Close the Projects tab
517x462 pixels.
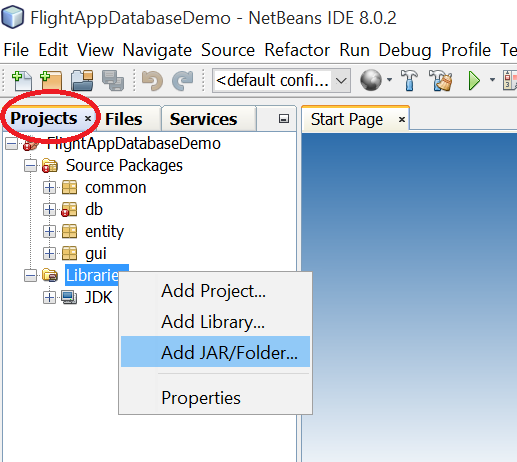point(88,118)
